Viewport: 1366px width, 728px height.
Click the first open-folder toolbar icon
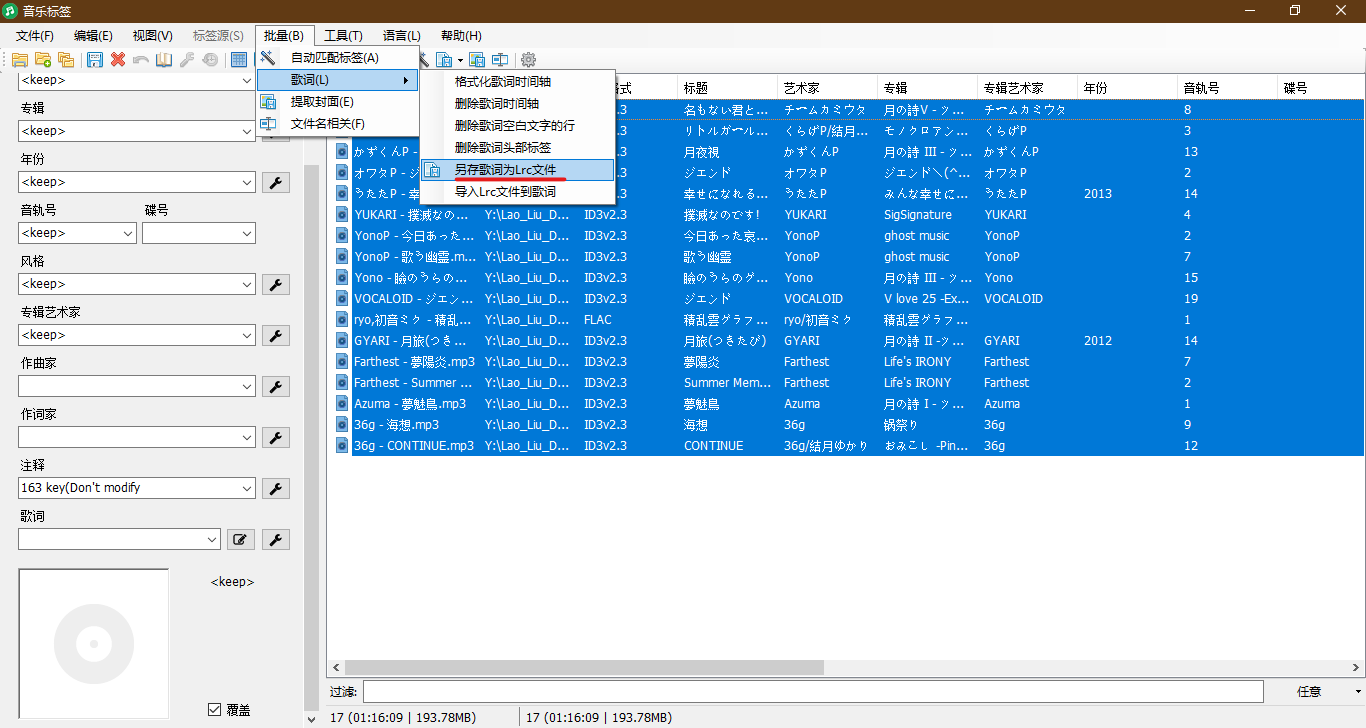[x=20, y=60]
